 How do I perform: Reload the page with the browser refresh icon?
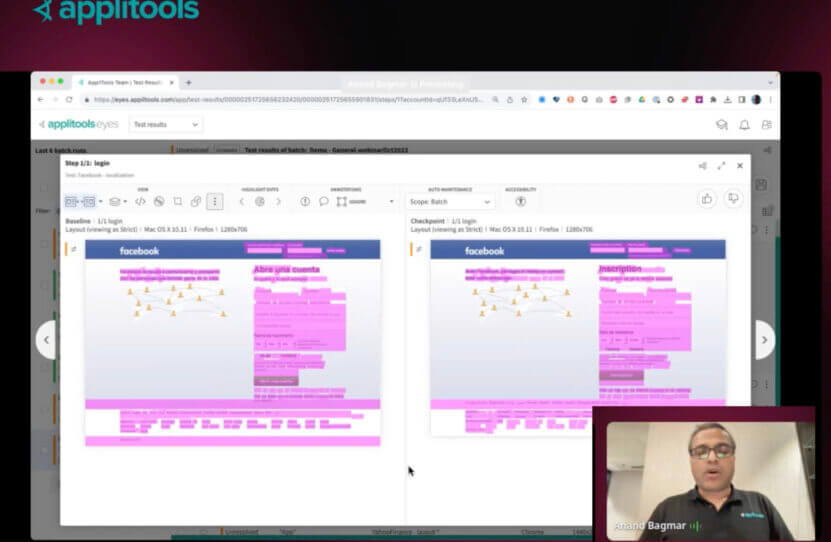click(x=69, y=100)
